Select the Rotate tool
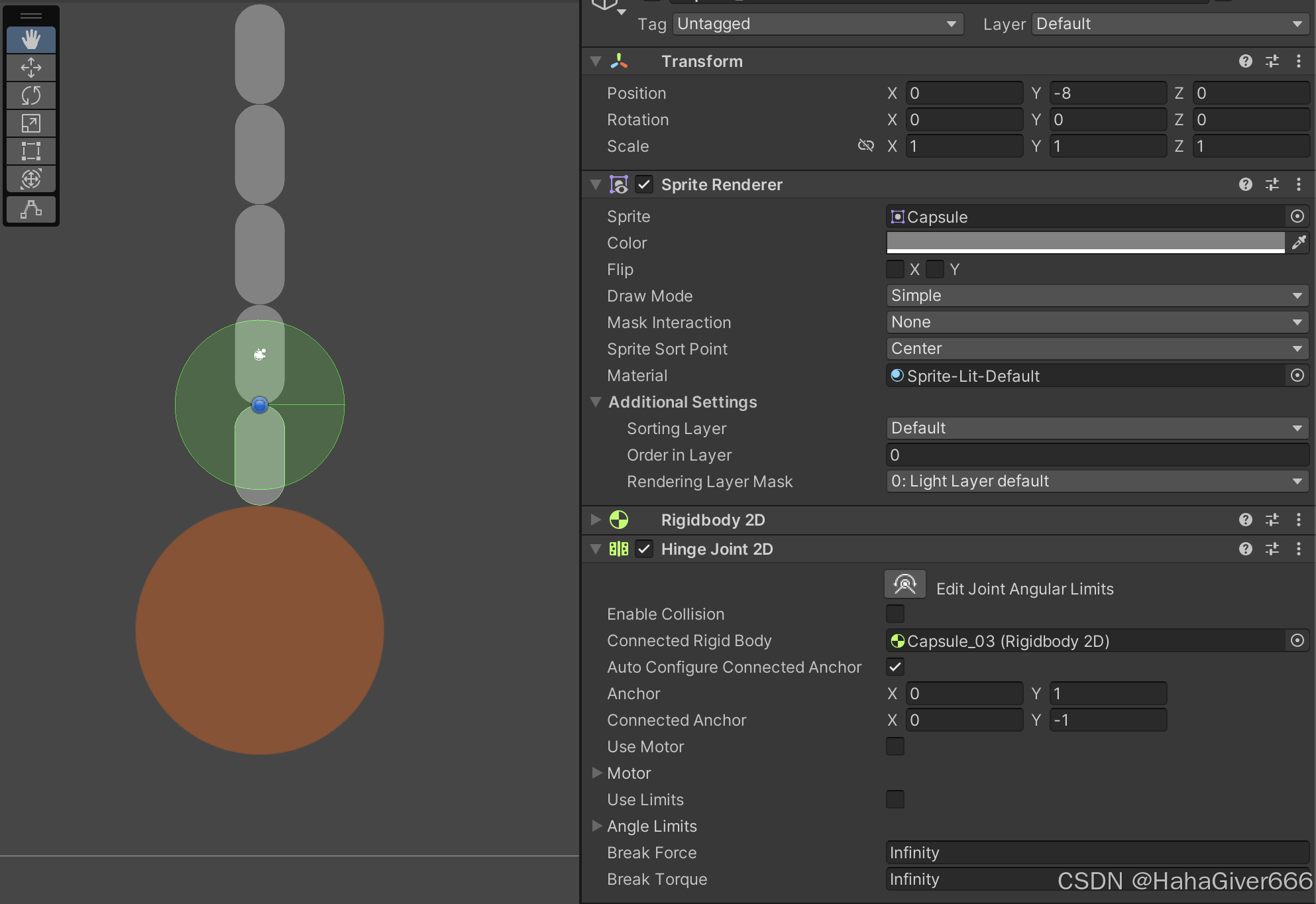The height and width of the screenshot is (904, 1316). [x=30, y=95]
